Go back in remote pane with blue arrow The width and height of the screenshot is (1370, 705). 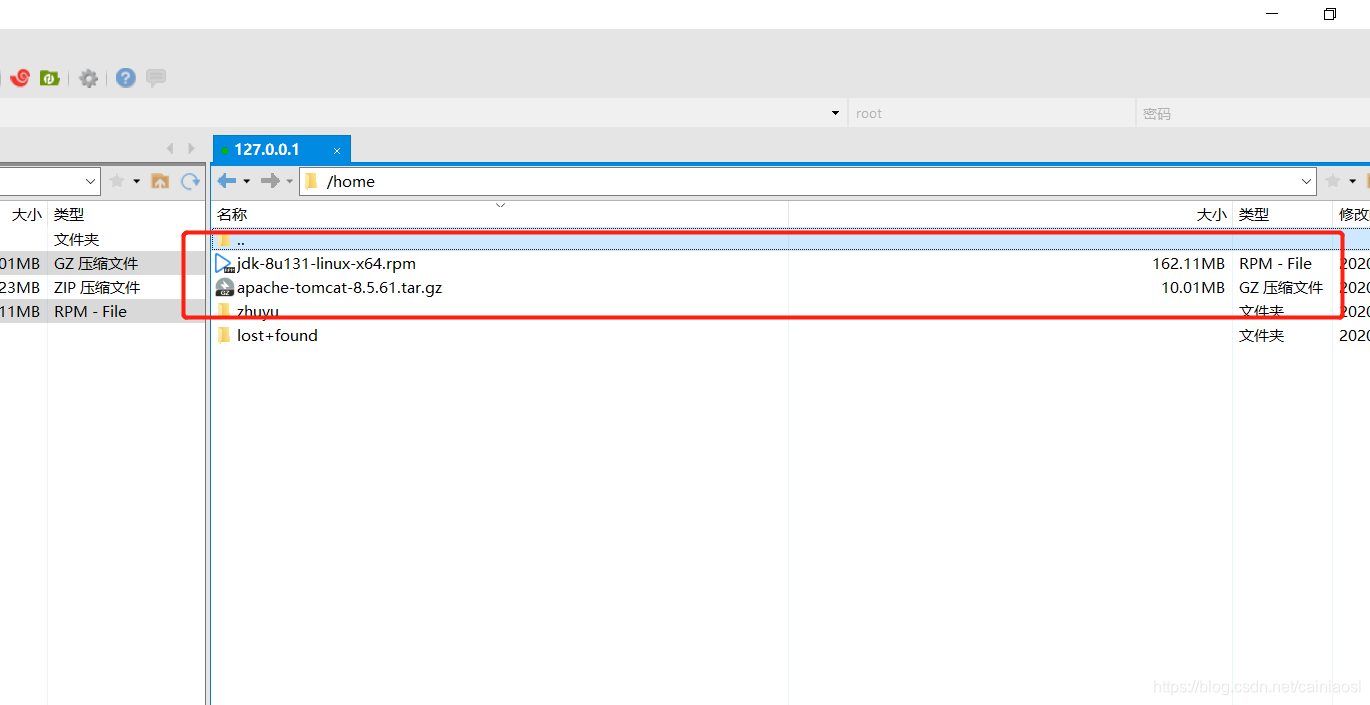227,181
